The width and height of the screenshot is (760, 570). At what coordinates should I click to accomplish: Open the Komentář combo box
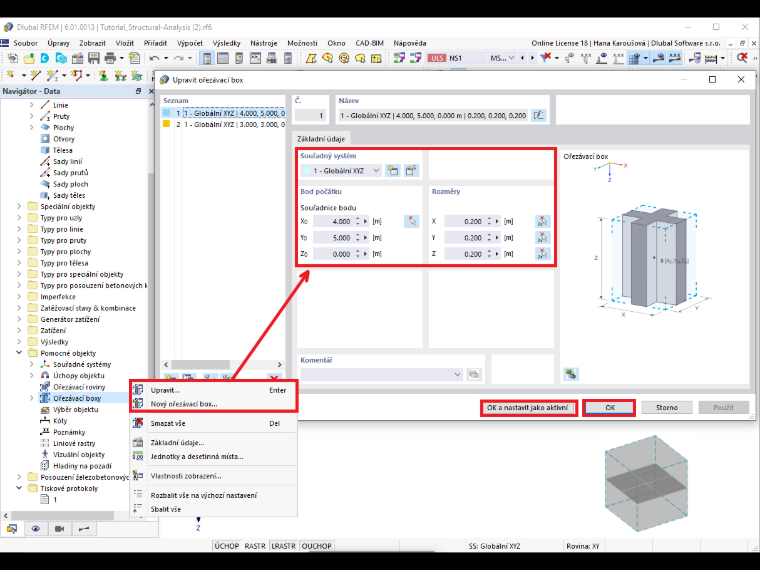[x=381, y=374]
